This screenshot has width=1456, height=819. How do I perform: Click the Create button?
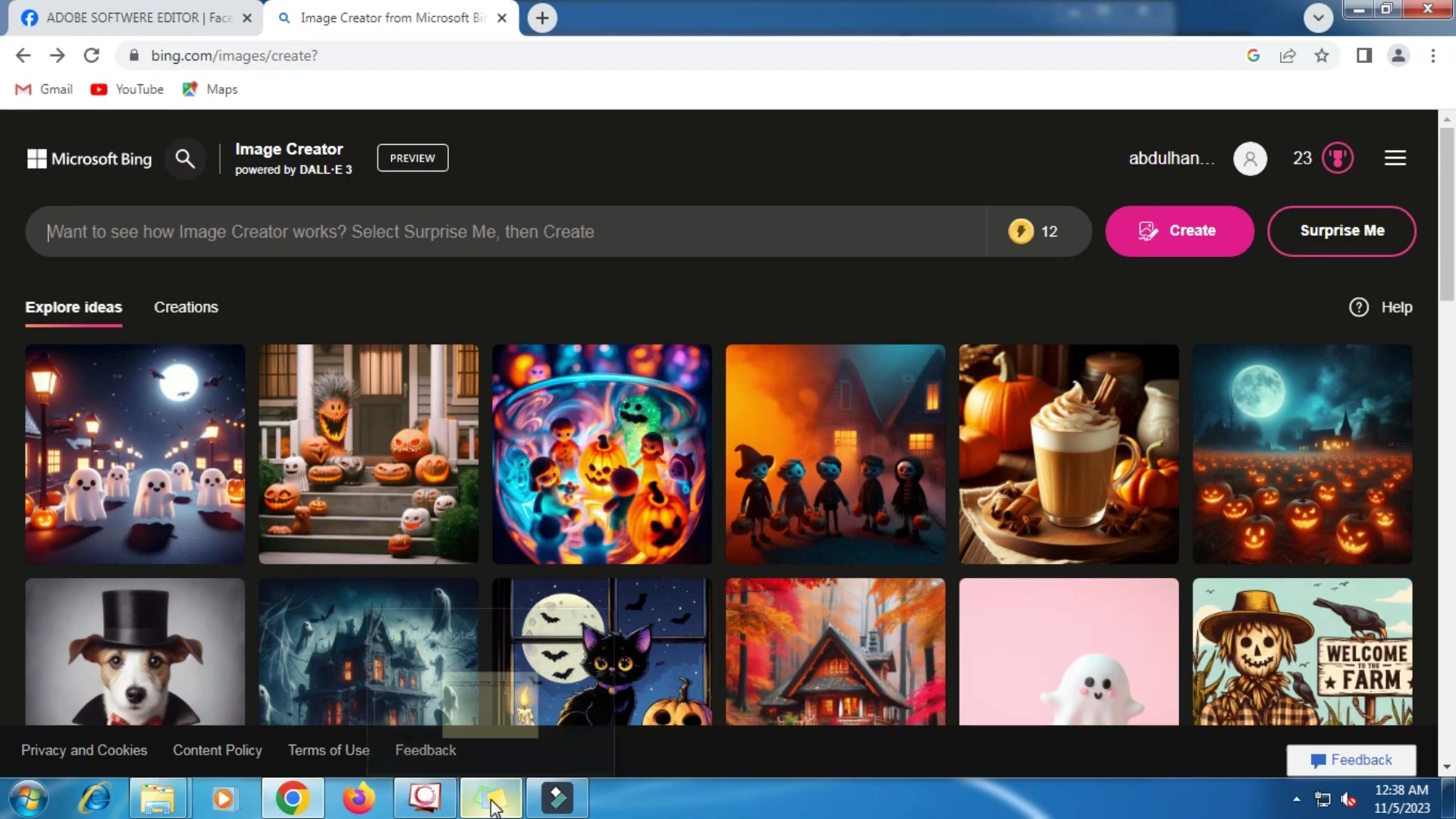[x=1179, y=231]
